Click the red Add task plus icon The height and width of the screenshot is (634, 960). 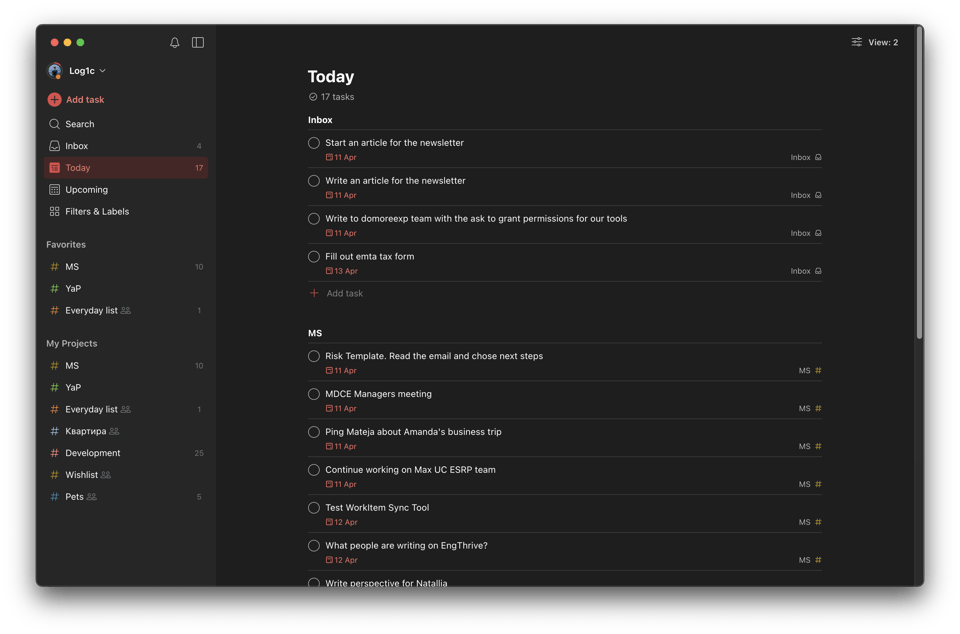tap(54, 100)
